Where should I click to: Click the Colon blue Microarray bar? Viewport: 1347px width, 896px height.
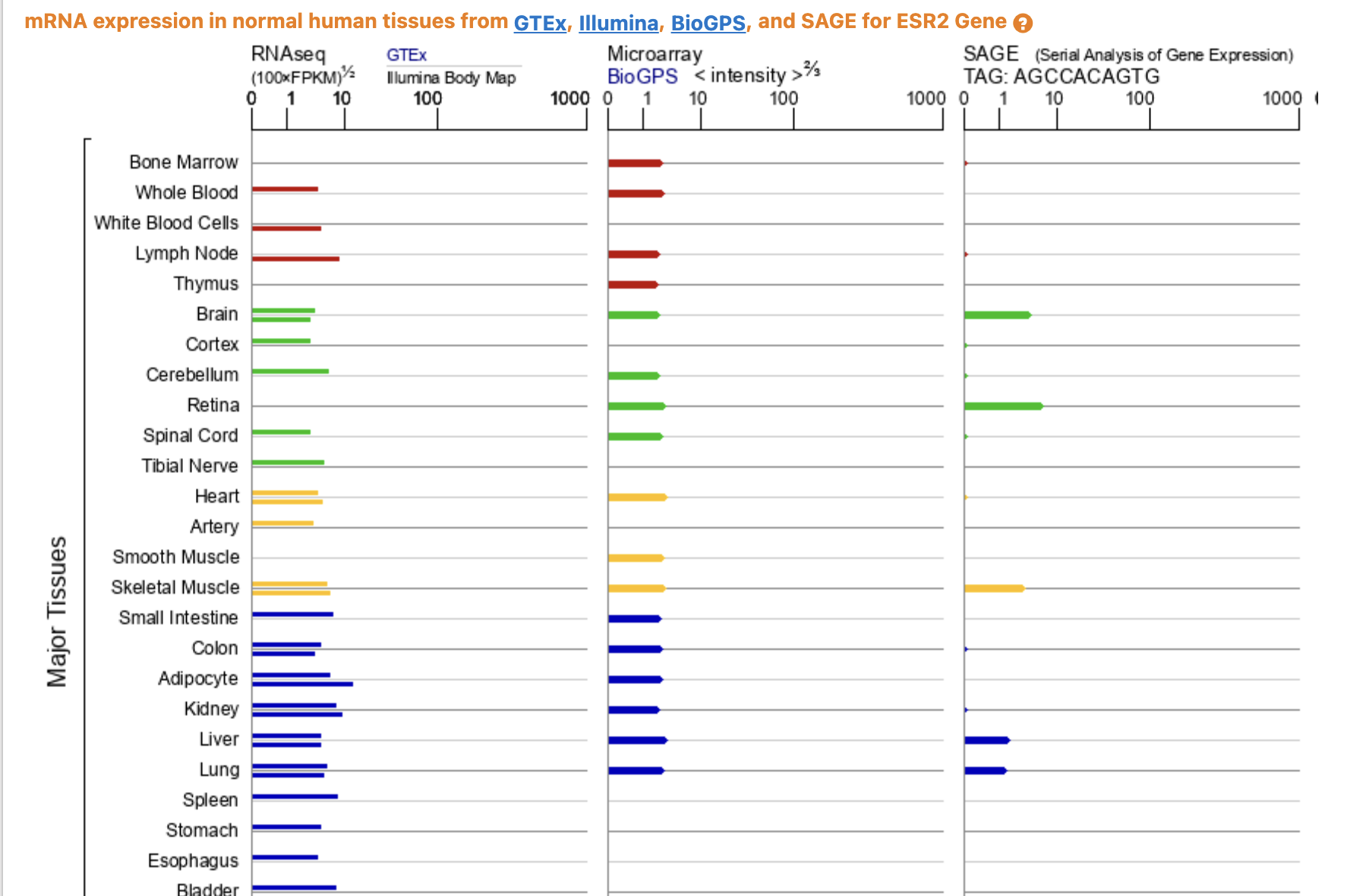point(636,649)
